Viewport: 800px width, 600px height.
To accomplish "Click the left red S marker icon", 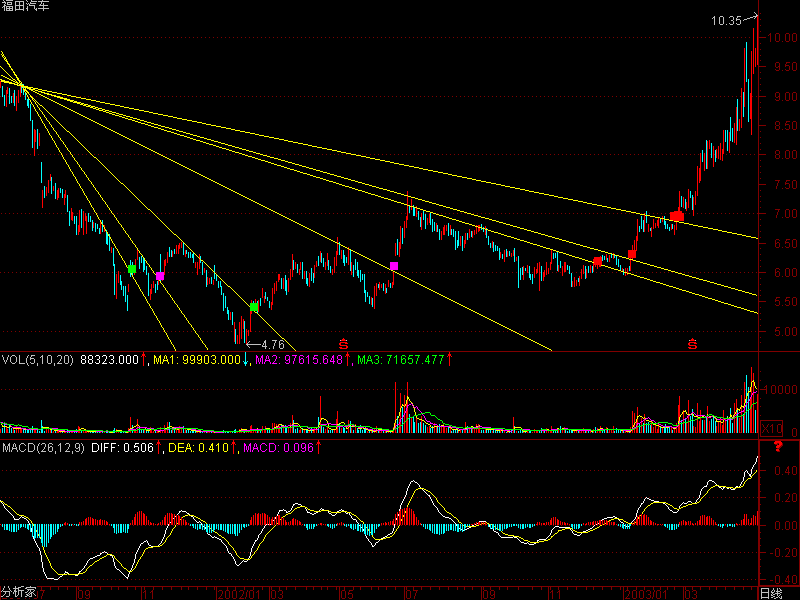I will pyautogui.click(x=344, y=343).
